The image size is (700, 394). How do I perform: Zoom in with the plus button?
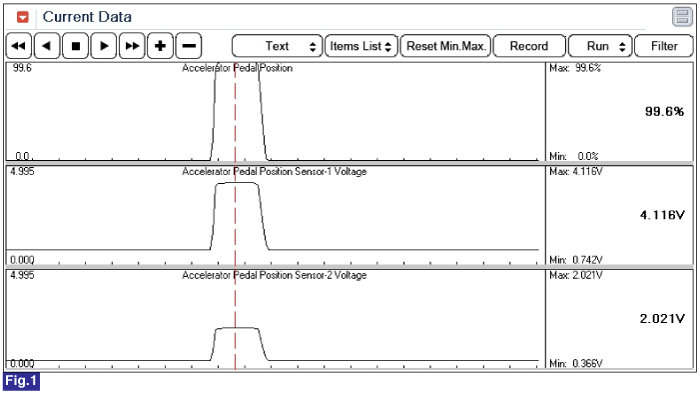tap(160, 46)
